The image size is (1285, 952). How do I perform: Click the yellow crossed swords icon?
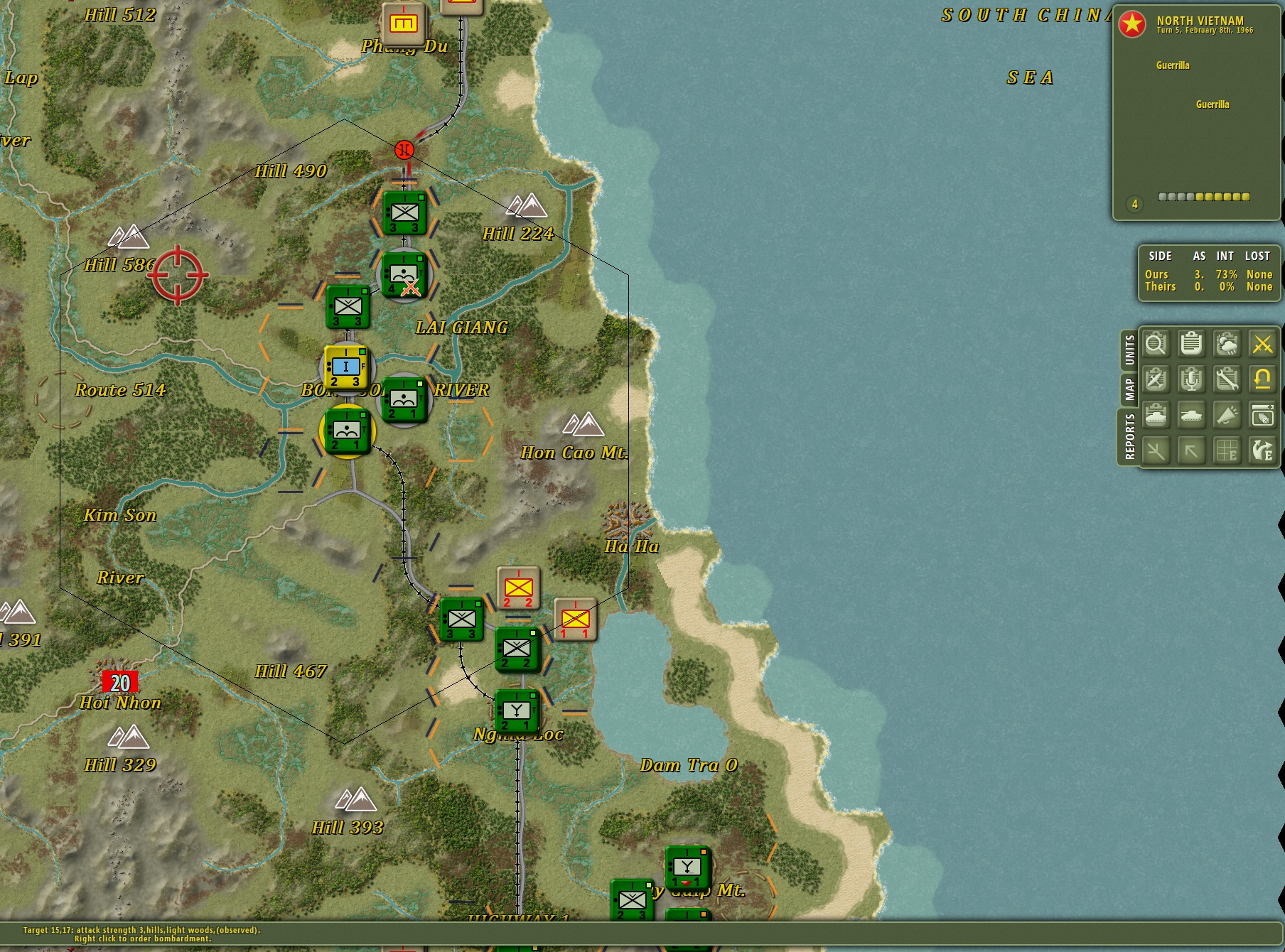coord(1262,345)
